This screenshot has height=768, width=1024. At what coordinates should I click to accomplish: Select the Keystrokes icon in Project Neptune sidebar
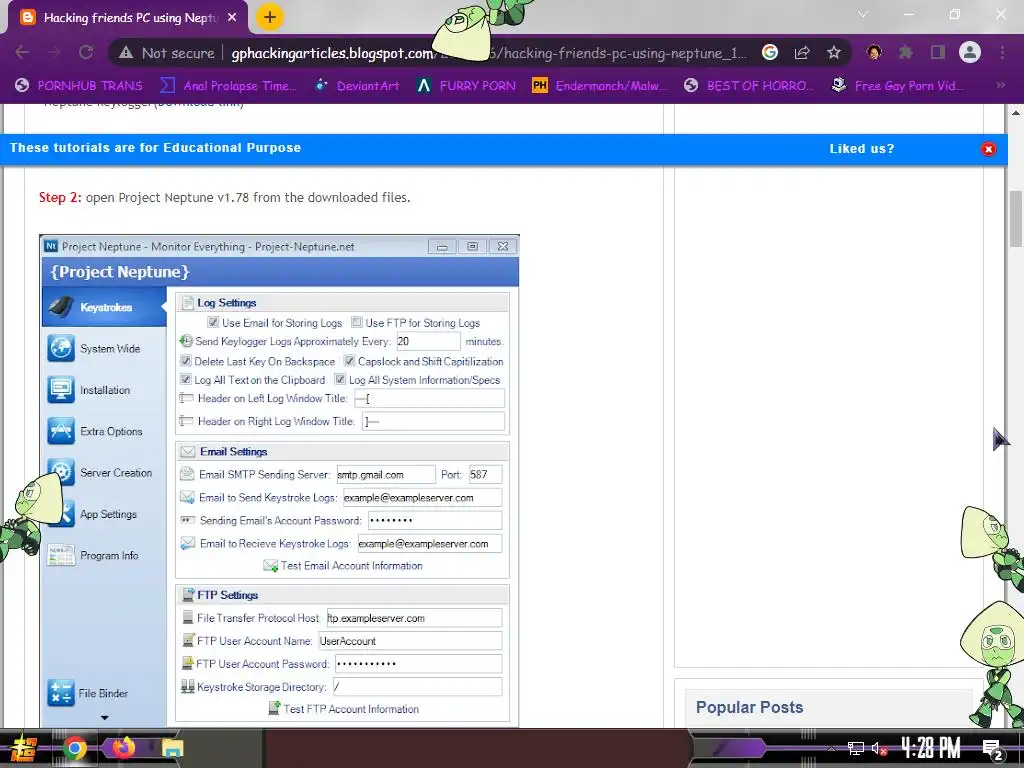click(x=61, y=307)
